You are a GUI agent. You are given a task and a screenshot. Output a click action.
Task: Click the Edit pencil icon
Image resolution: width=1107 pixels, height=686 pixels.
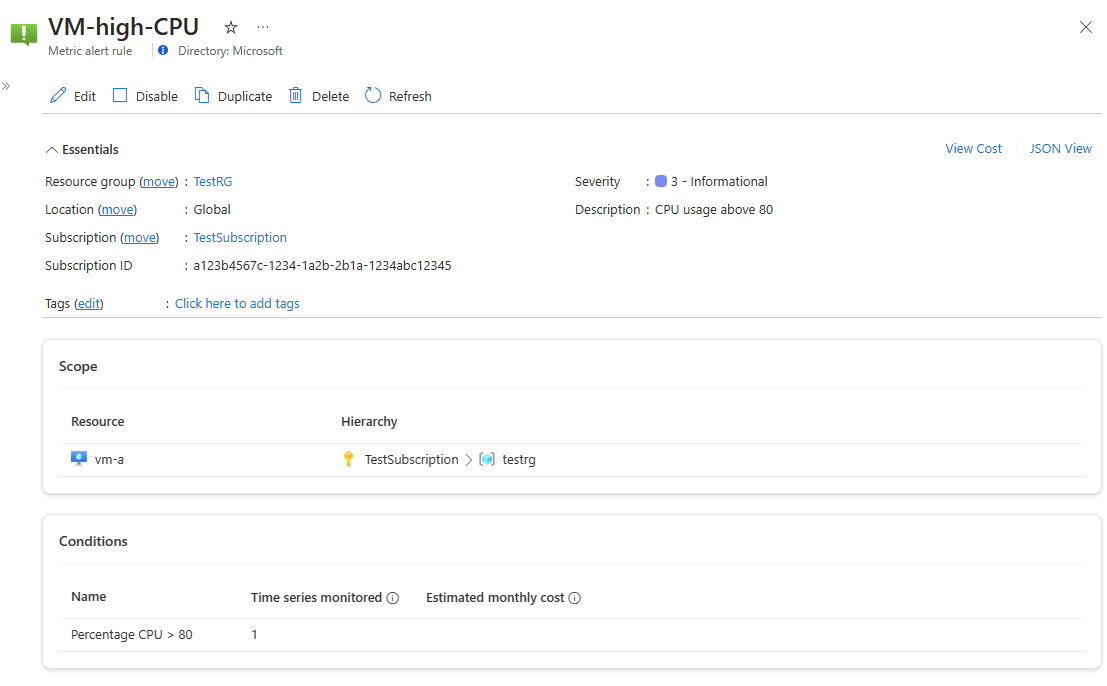pyautogui.click(x=58, y=96)
